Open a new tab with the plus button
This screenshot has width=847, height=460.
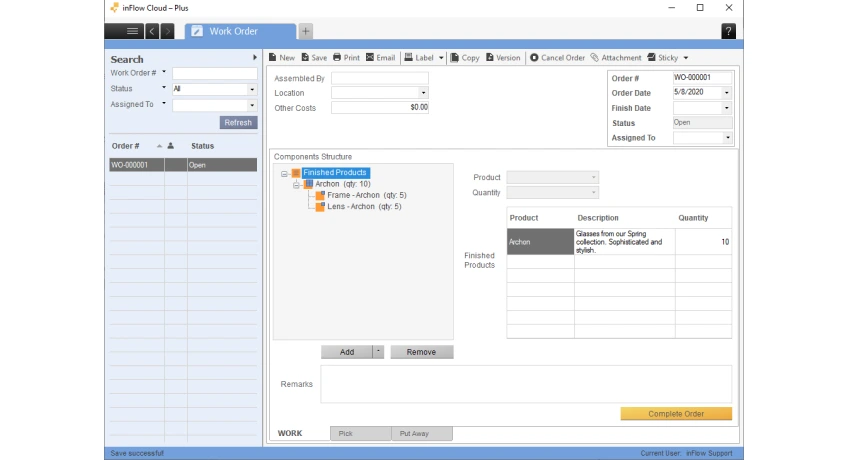[305, 31]
